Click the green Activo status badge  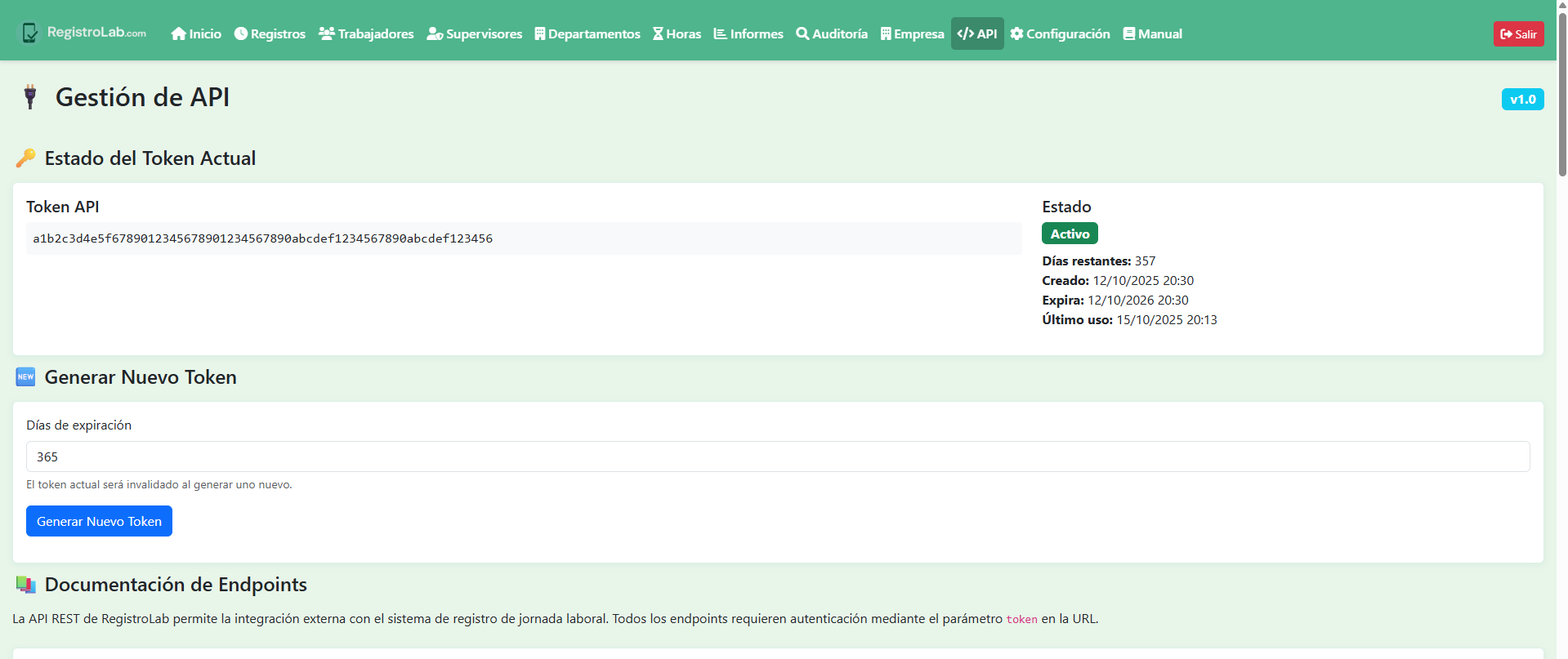(x=1070, y=234)
